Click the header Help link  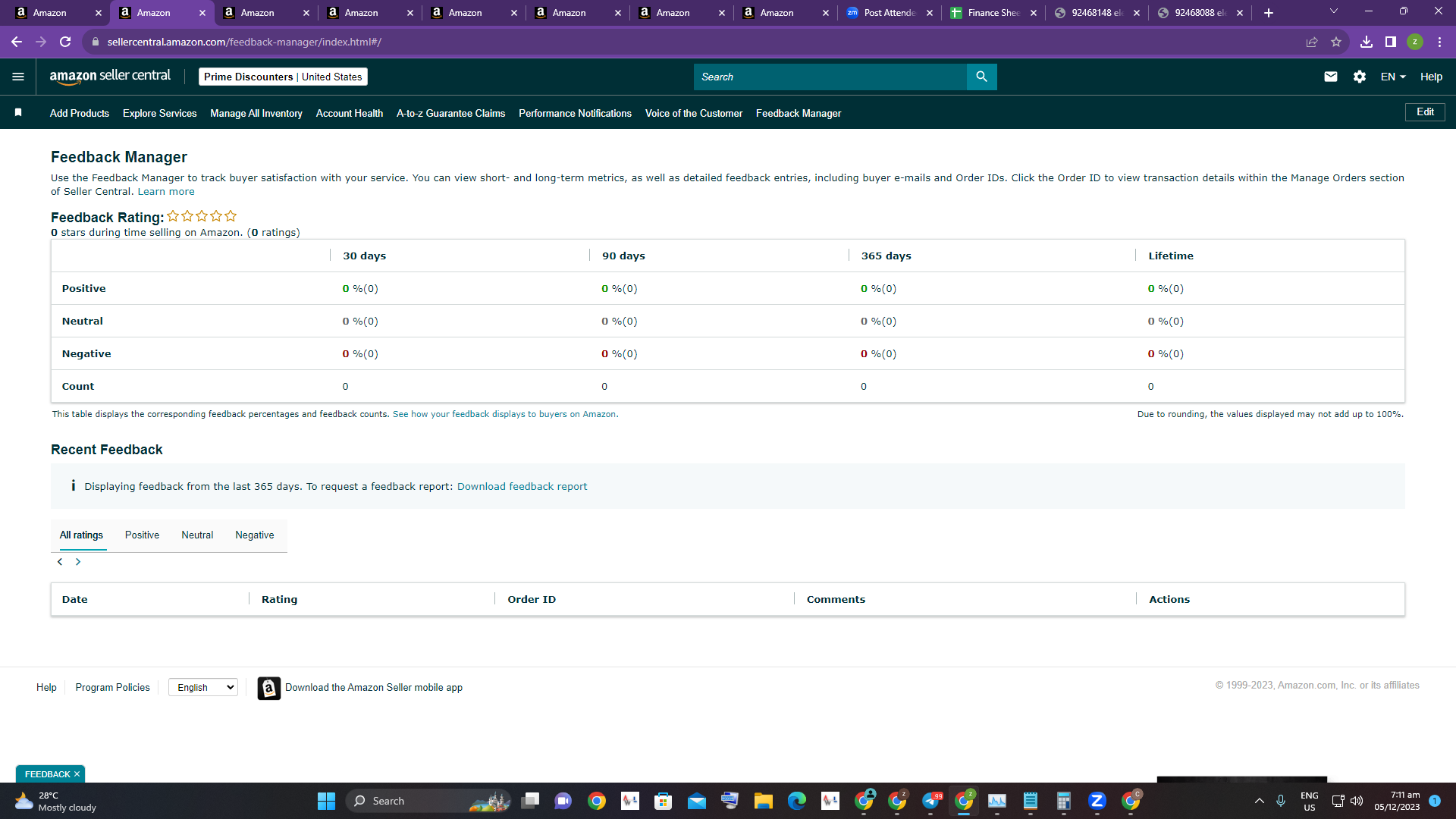[1431, 77]
